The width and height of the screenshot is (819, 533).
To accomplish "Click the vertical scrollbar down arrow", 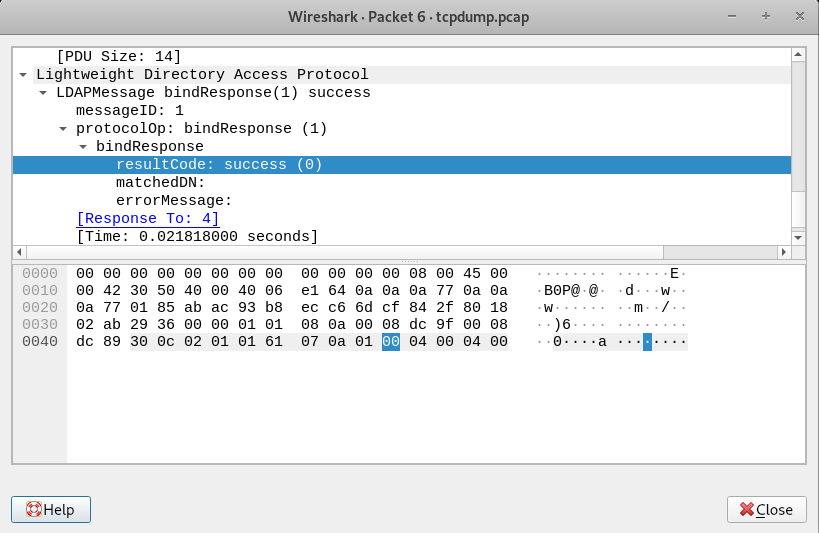I will pos(798,238).
